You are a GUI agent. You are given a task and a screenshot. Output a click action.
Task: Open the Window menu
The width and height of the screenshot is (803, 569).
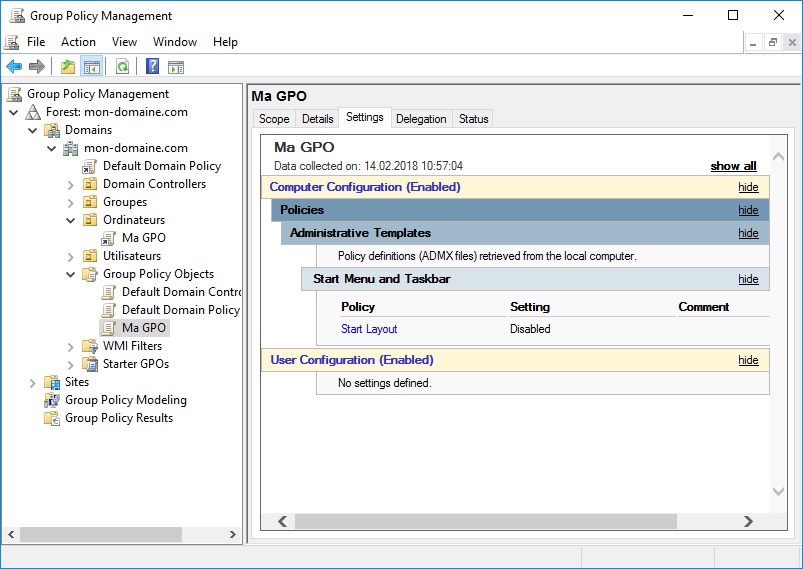[175, 42]
